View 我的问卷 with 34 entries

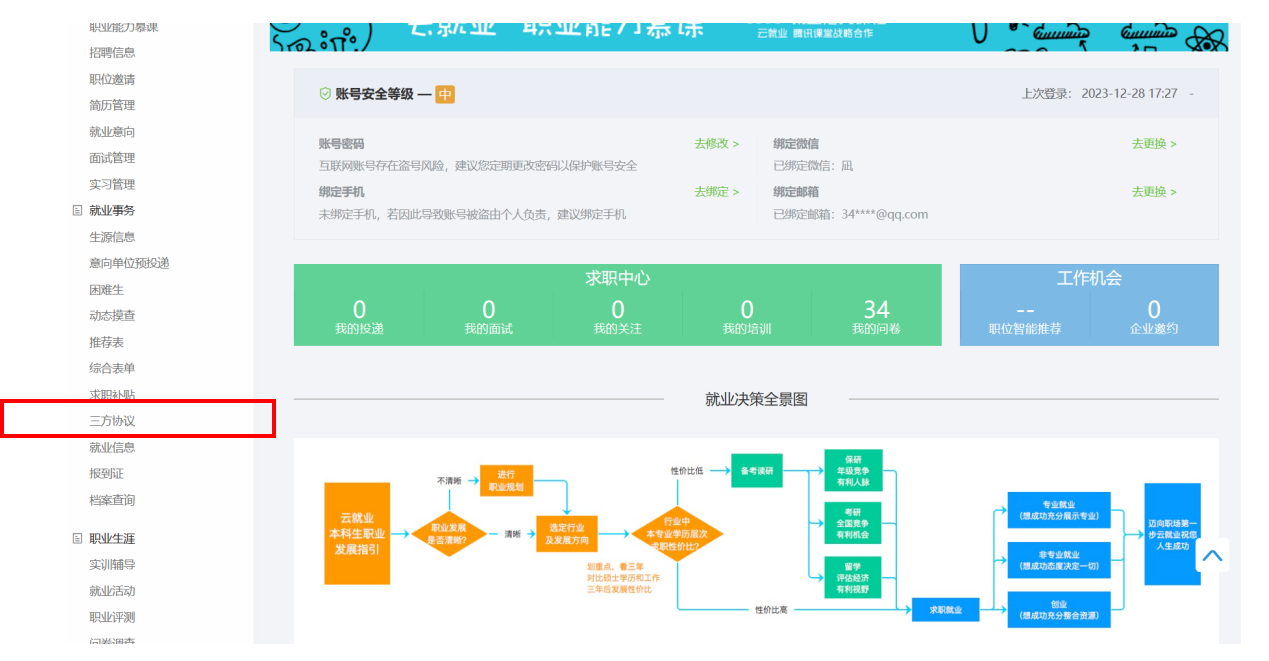click(x=876, y=317)
